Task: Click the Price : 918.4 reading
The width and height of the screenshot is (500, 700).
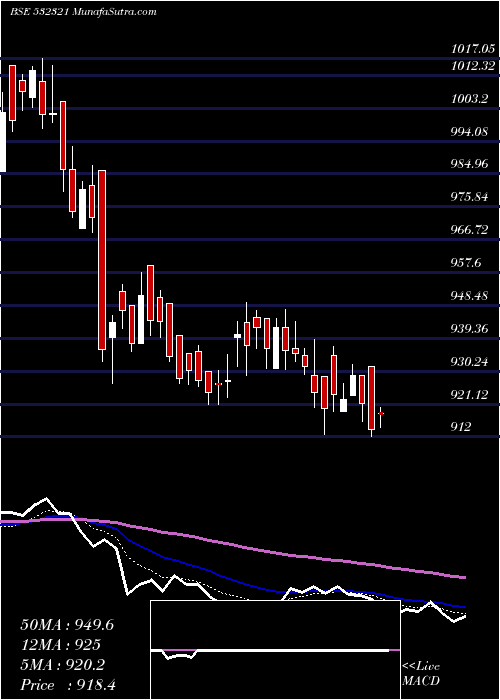Action: pos(68,685)
